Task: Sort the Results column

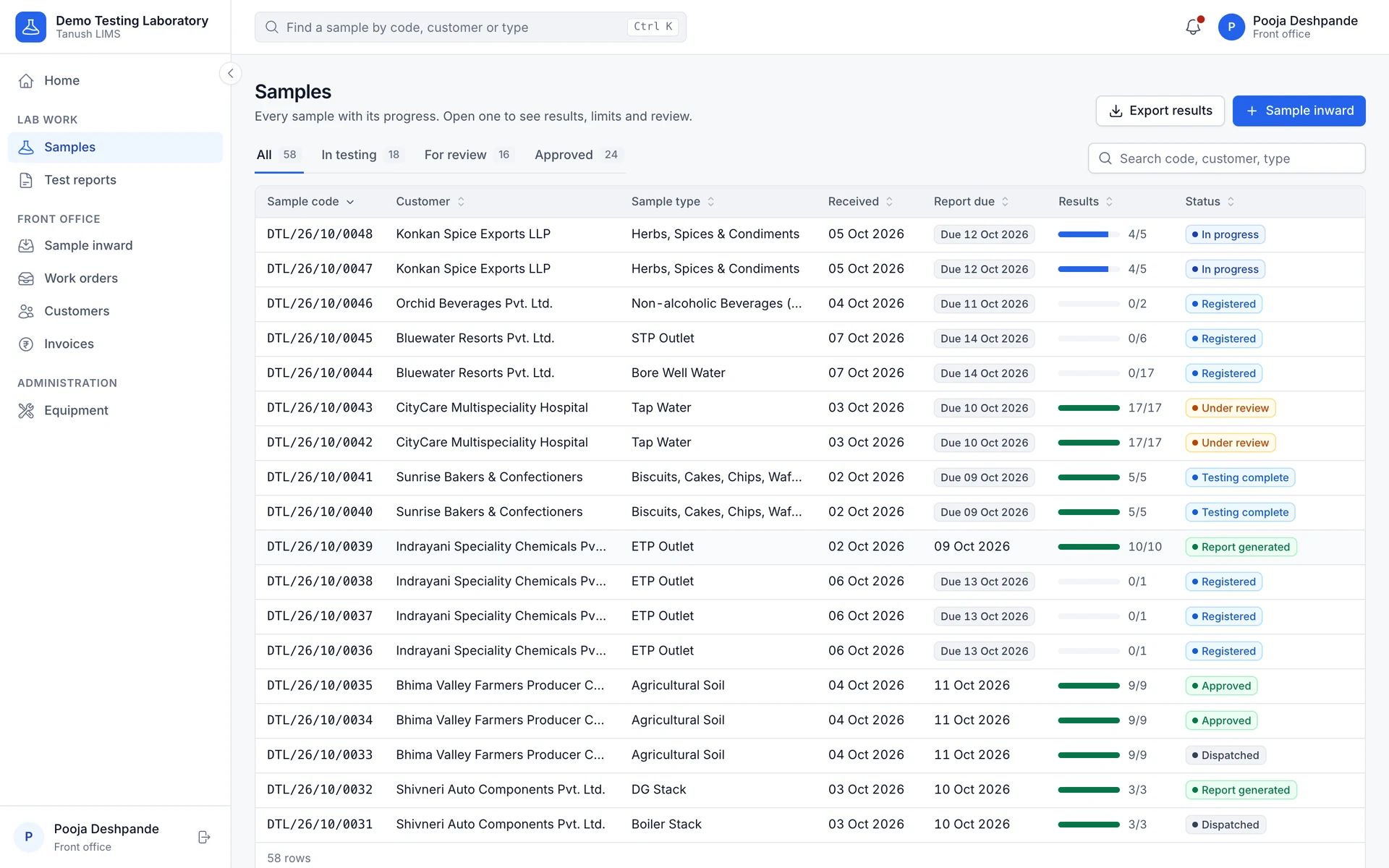Action: pos(1109,202)
